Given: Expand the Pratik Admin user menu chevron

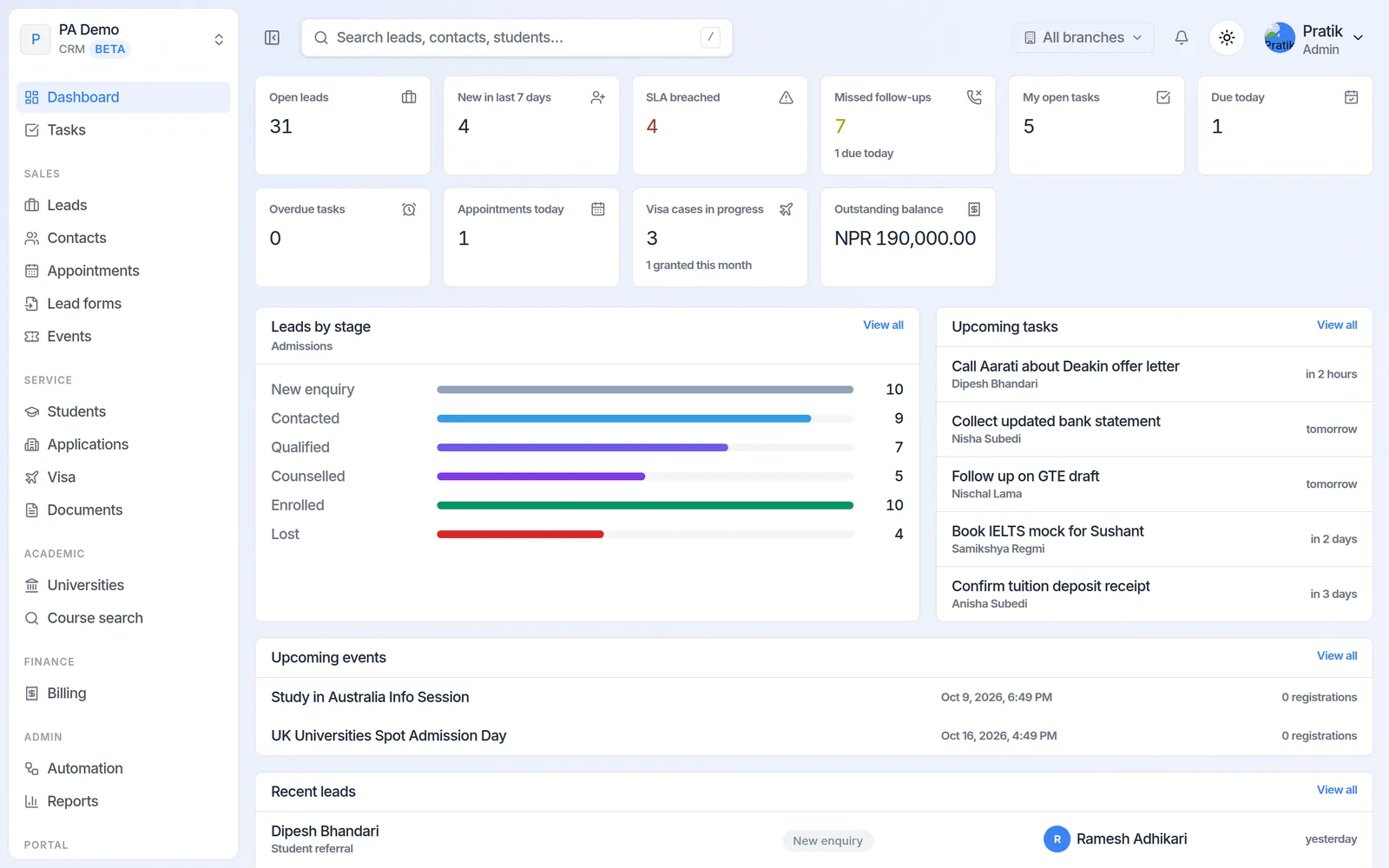Looking at the screenshot, I should [1359, 37].
